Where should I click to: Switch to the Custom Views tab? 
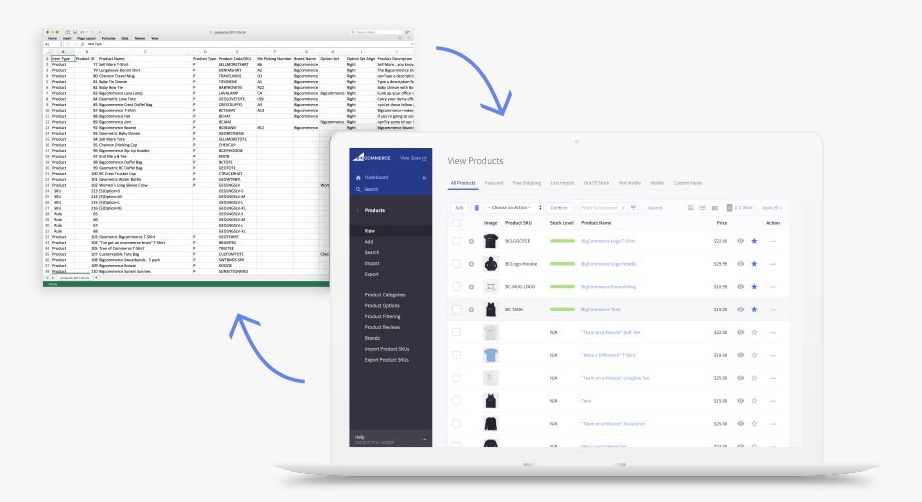tap(687, 183)
